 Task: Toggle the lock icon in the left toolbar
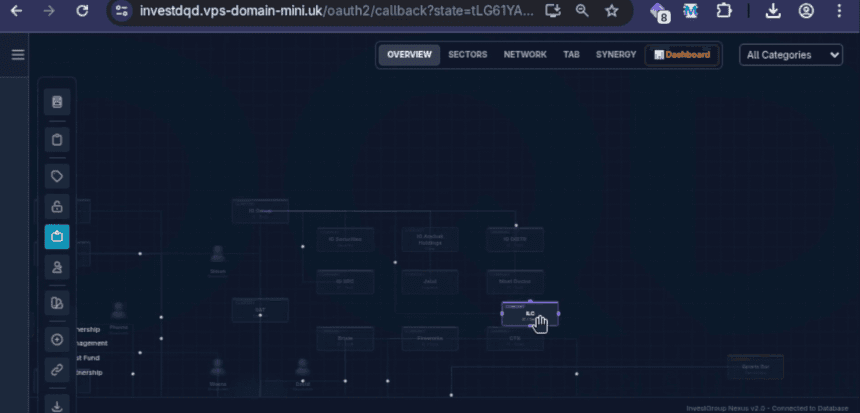click(x=57, y=207)
